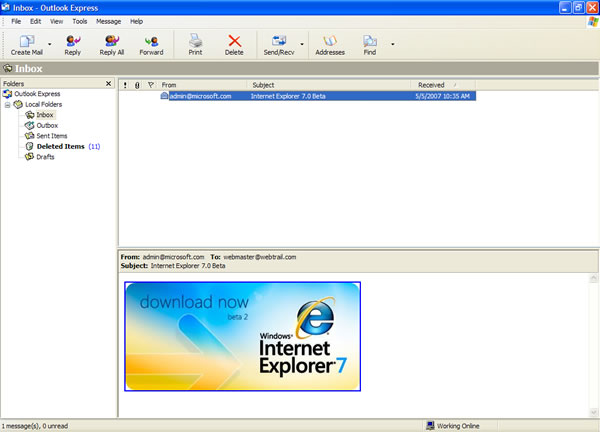
Task: Click the Create Mail toolbar icon
Action: coord(26,41)
